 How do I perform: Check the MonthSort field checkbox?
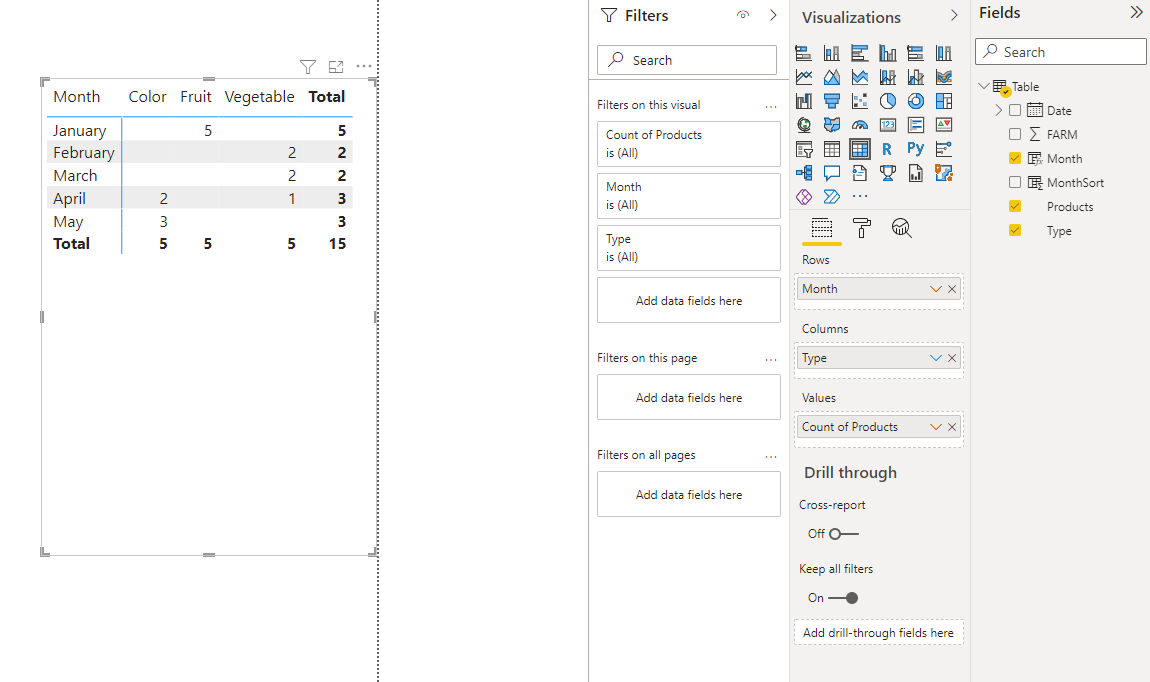(1015, 183)
